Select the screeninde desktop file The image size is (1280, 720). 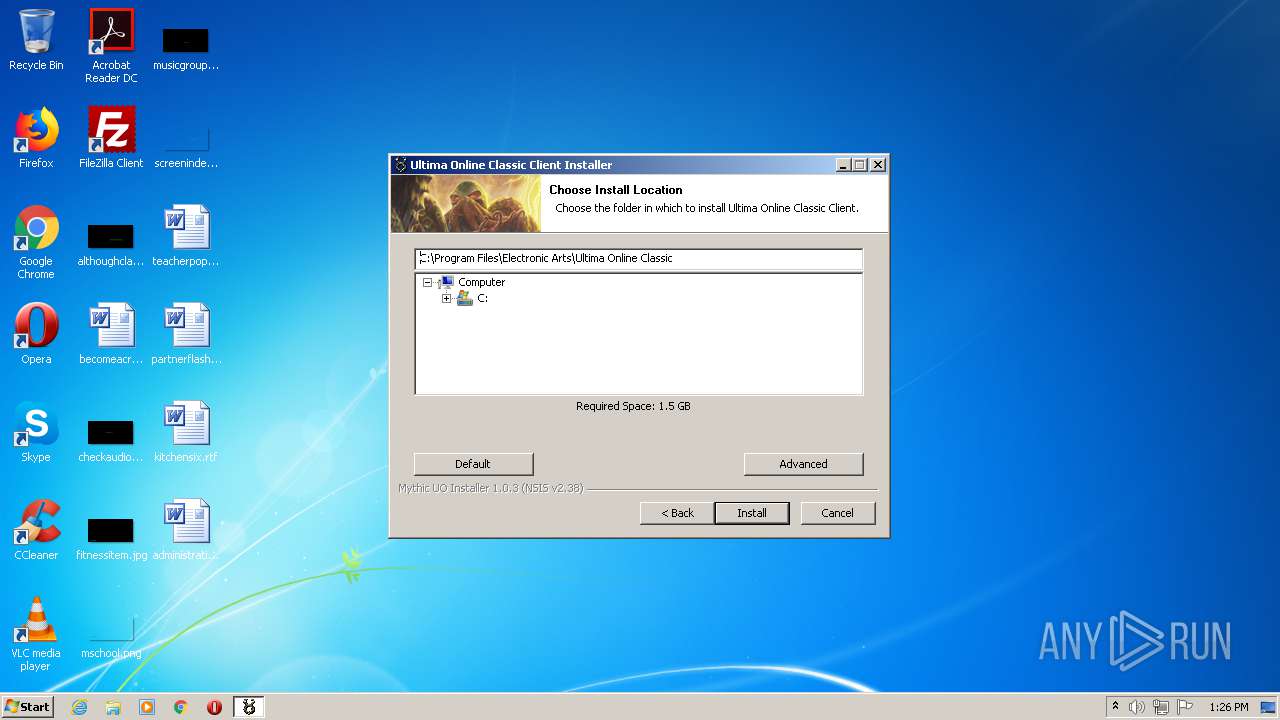tap(186, 146)
